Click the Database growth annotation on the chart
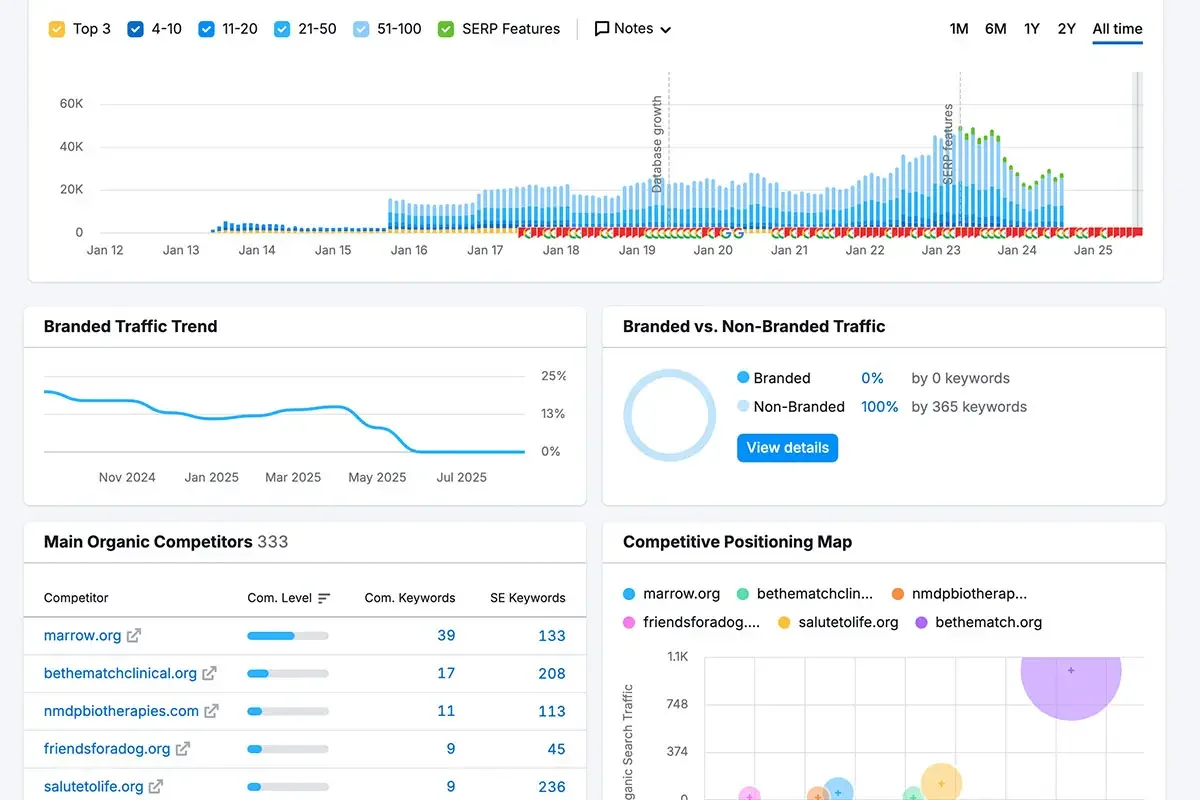This screenshot has height=800, width=1200. pos(657,140)
